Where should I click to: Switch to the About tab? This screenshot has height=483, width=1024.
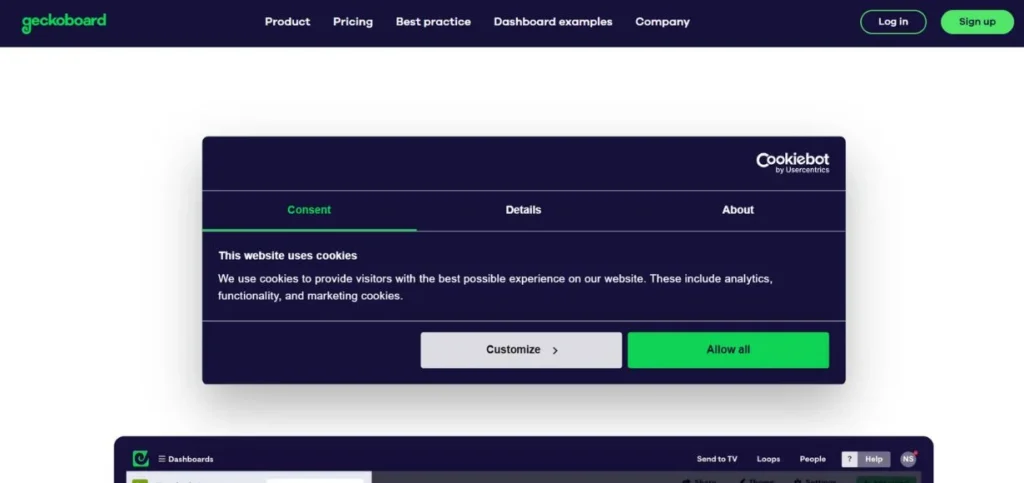[738, 210]
